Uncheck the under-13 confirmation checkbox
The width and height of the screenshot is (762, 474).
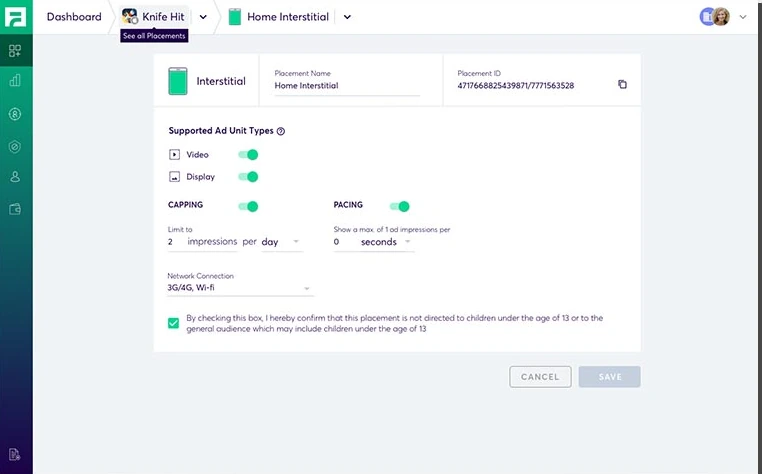(x=173, y=323)
